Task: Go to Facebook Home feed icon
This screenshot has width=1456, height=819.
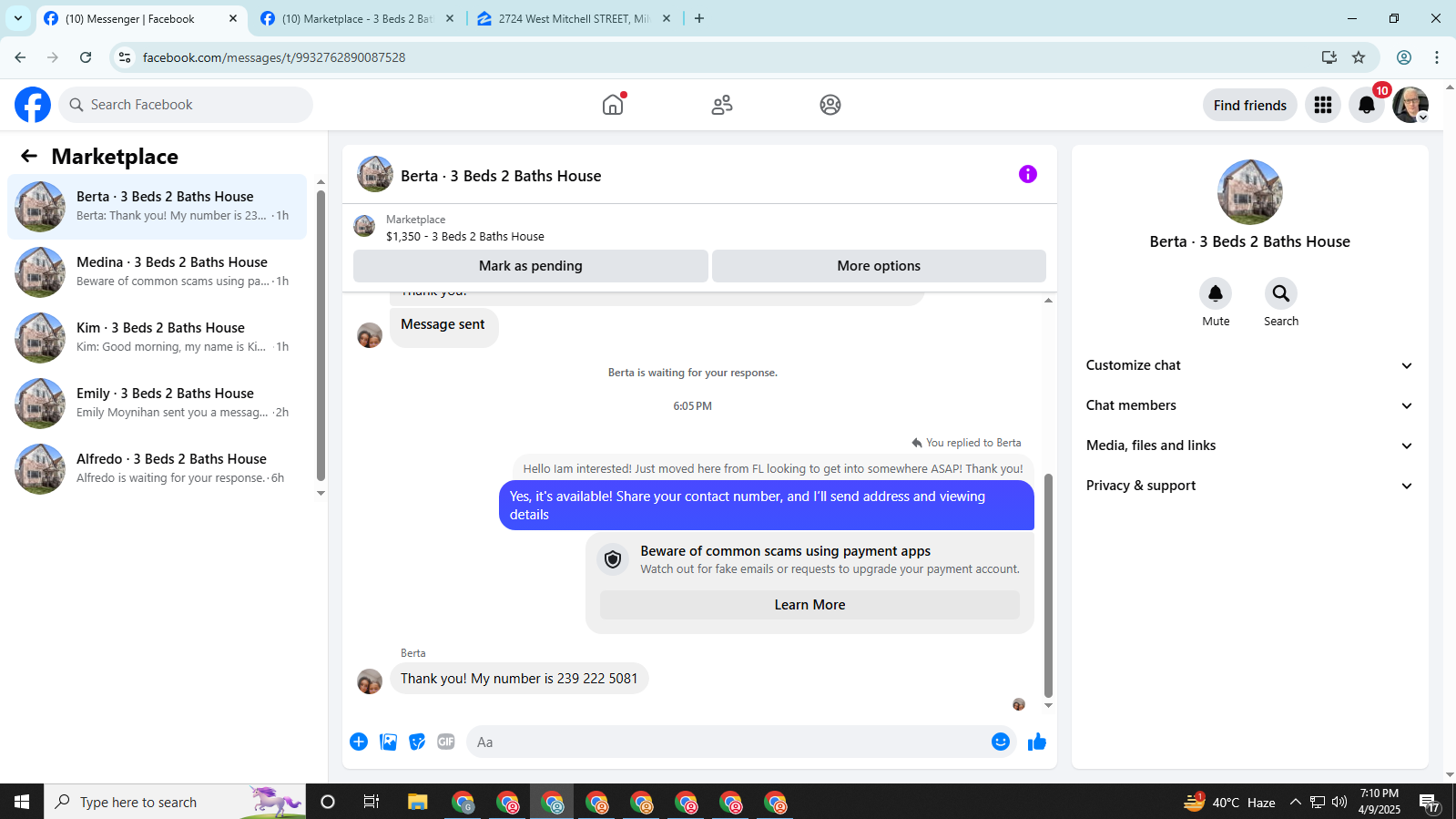Action: point(613,105)
